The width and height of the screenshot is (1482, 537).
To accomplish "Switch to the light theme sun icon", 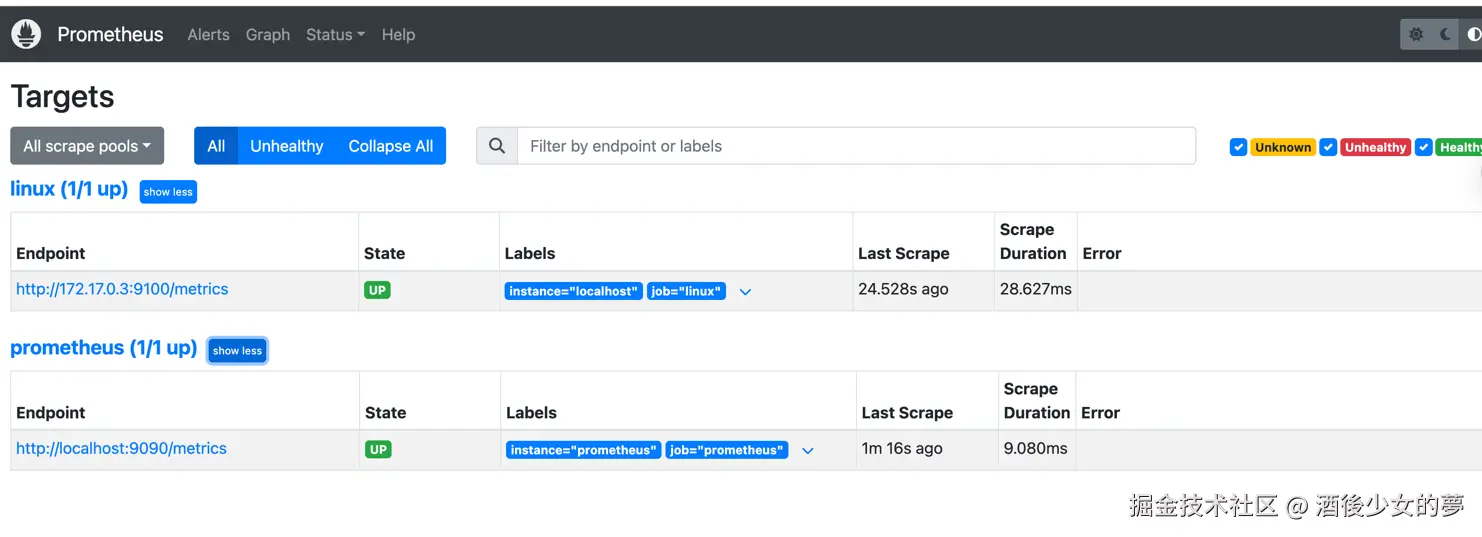I will (x=1416, y=34).
